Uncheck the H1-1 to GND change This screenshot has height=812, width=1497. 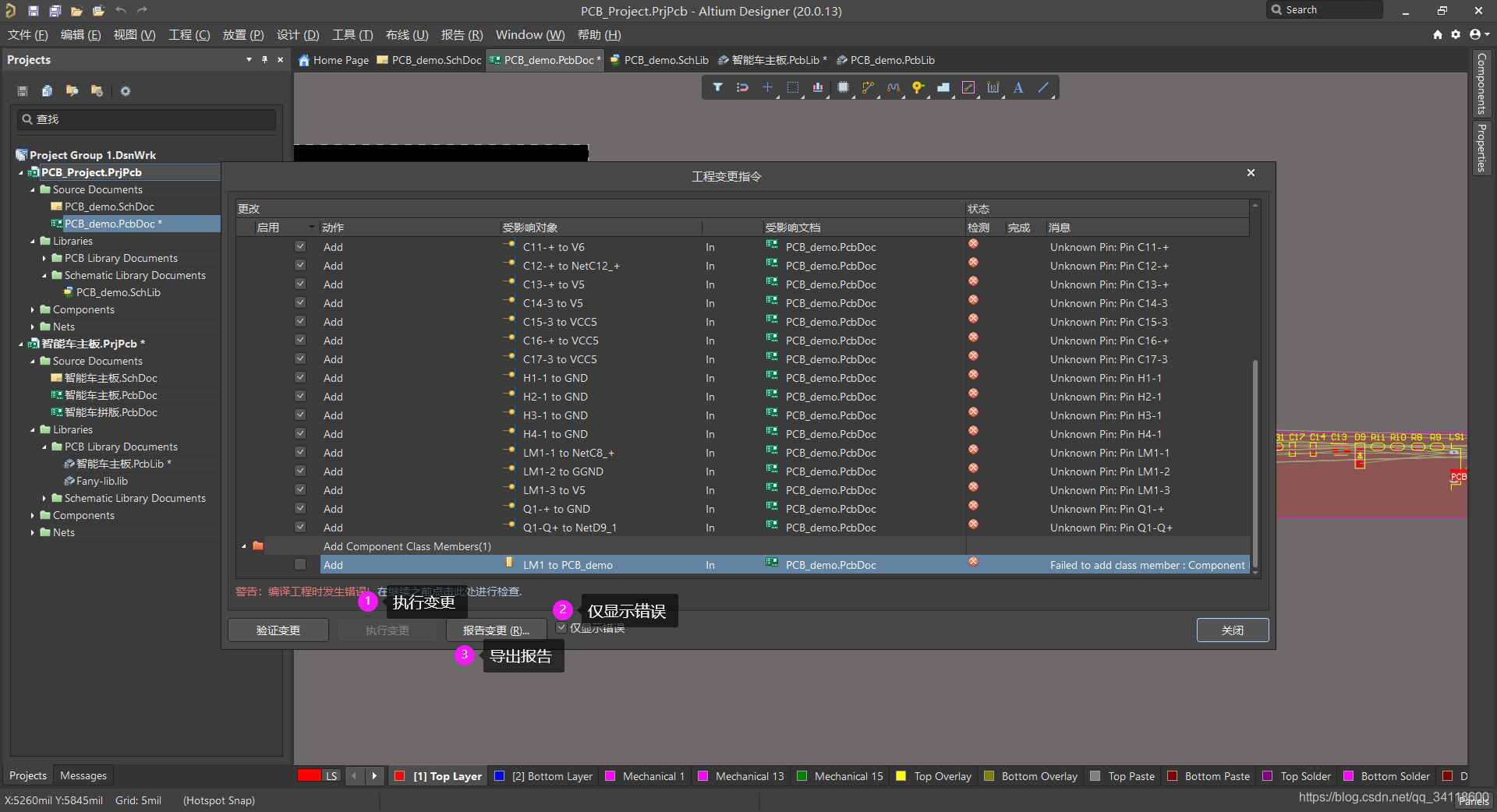coord(300,377)
